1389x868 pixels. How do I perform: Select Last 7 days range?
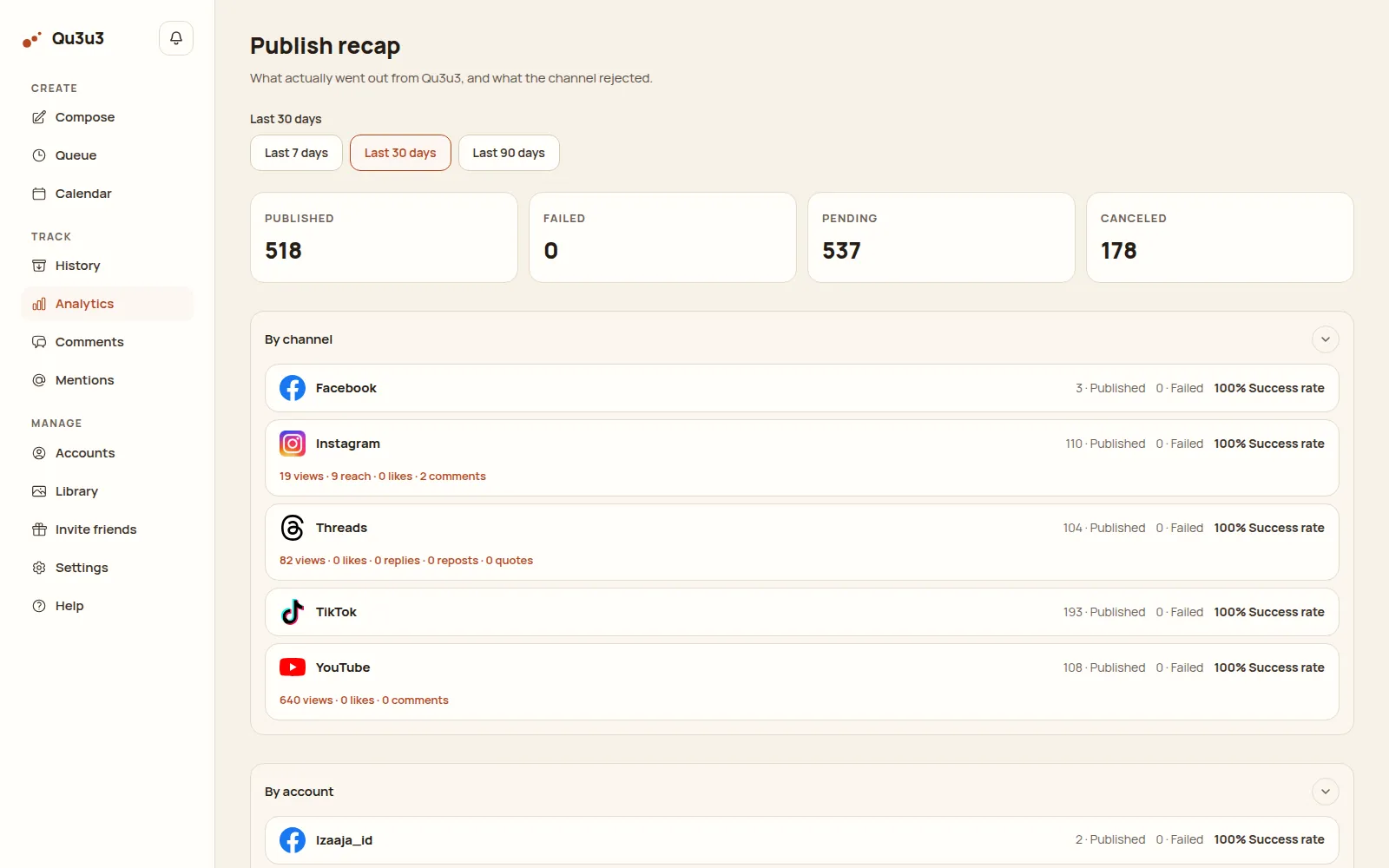296,153
